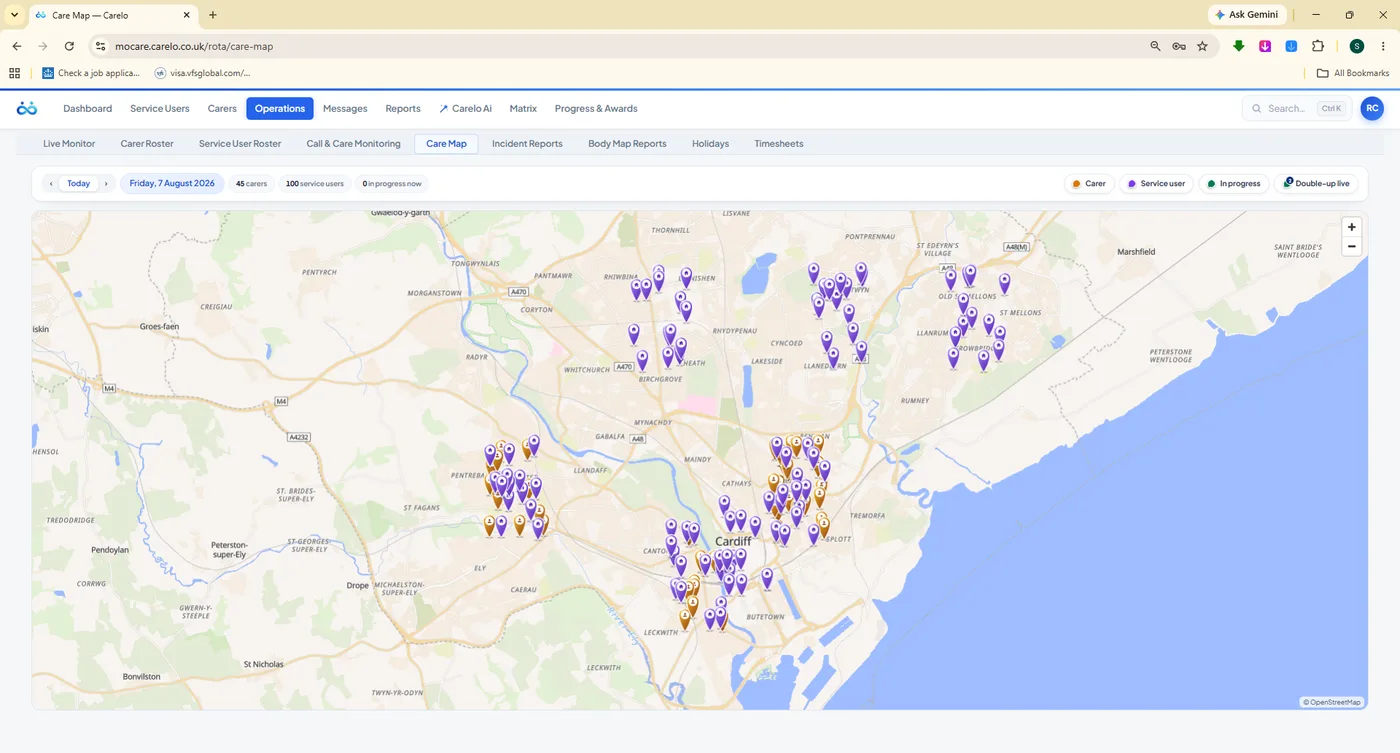1400x753 pixels.
Task: Open the Service Users menu
Action: pyautogui.click(x=160, y=108)
